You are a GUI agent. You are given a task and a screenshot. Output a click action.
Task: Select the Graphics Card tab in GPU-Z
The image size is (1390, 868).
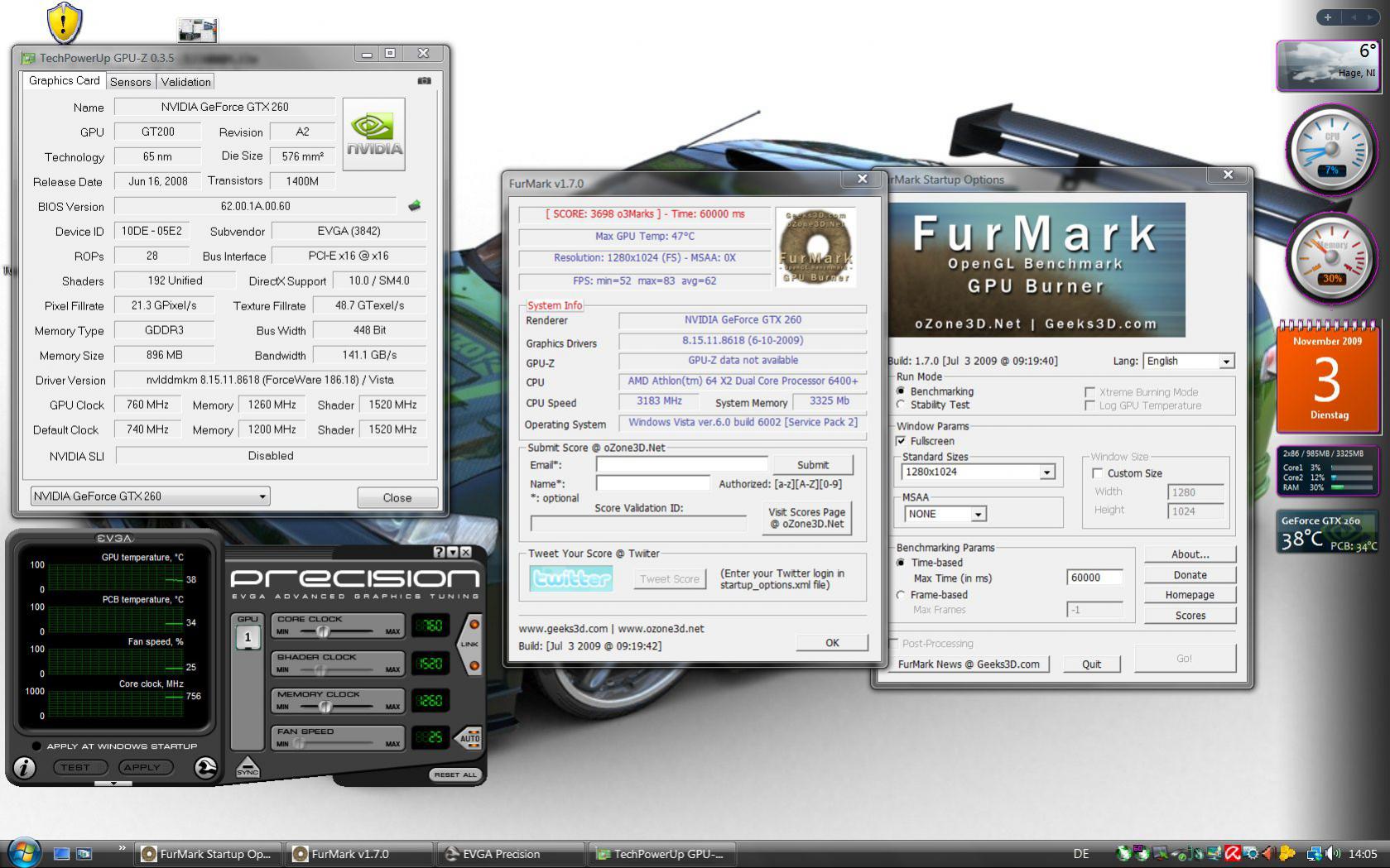coord(64,80)
